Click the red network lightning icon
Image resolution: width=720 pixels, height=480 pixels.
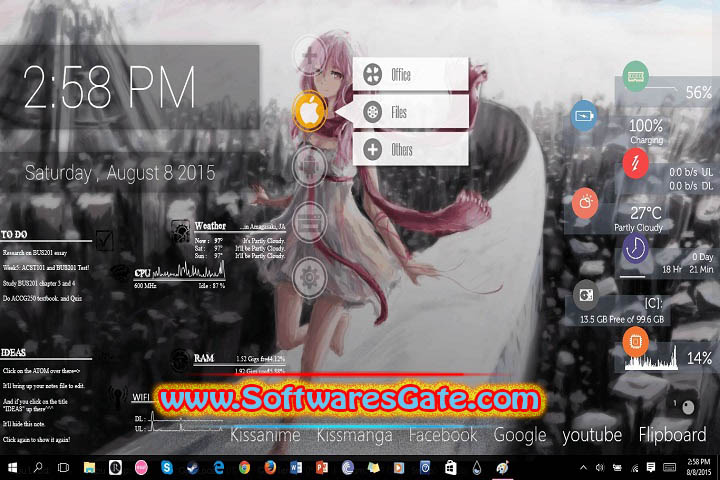coord(636,163)
